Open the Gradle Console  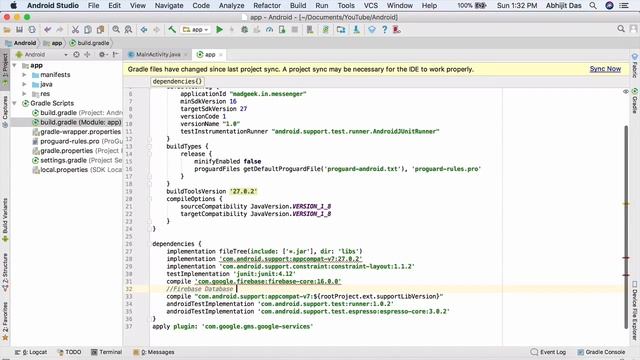tap(601, 352)
